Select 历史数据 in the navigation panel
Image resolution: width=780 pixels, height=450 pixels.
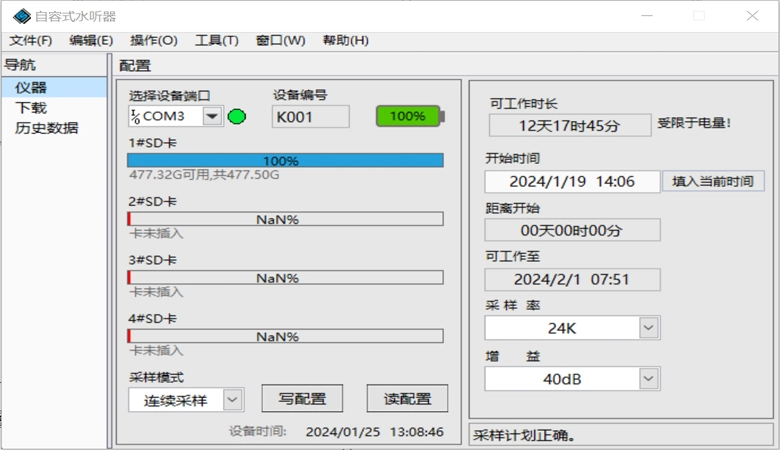pos(46,128)
